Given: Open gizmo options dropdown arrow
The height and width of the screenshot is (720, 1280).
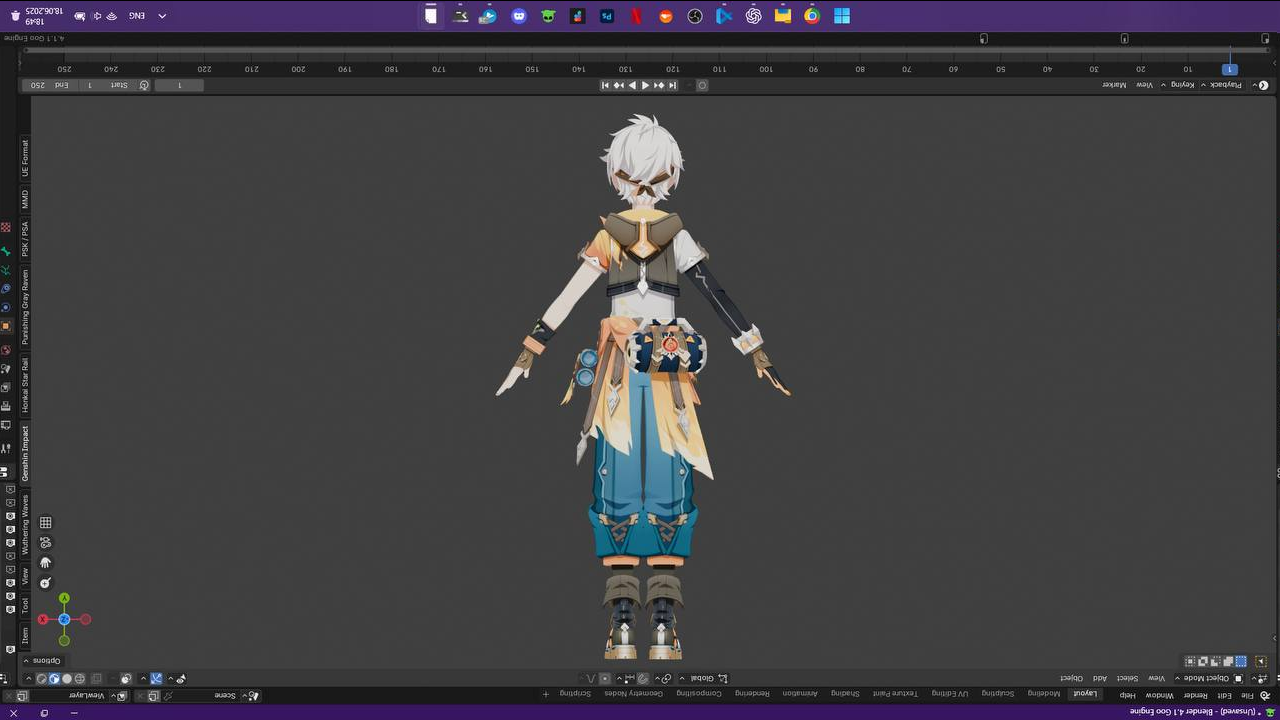Looking at the screenshot, I should [x=143, y=679].
